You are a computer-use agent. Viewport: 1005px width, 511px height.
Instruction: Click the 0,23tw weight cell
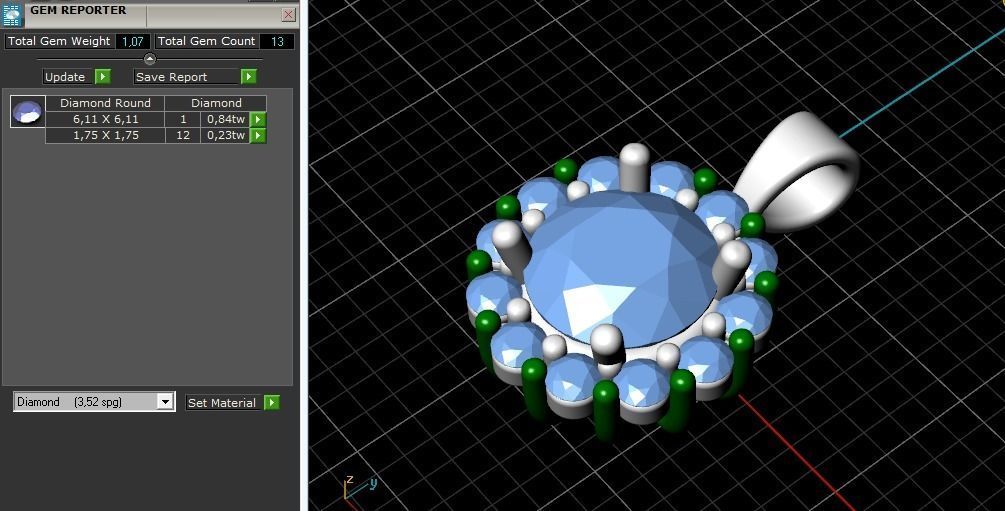[x=225, y=135]
